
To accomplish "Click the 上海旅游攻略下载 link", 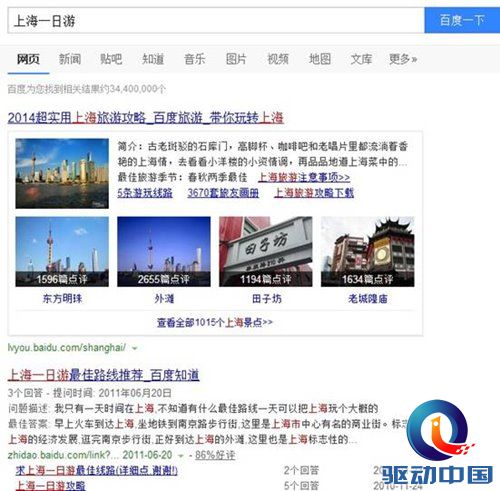I will tap(314, 193).
